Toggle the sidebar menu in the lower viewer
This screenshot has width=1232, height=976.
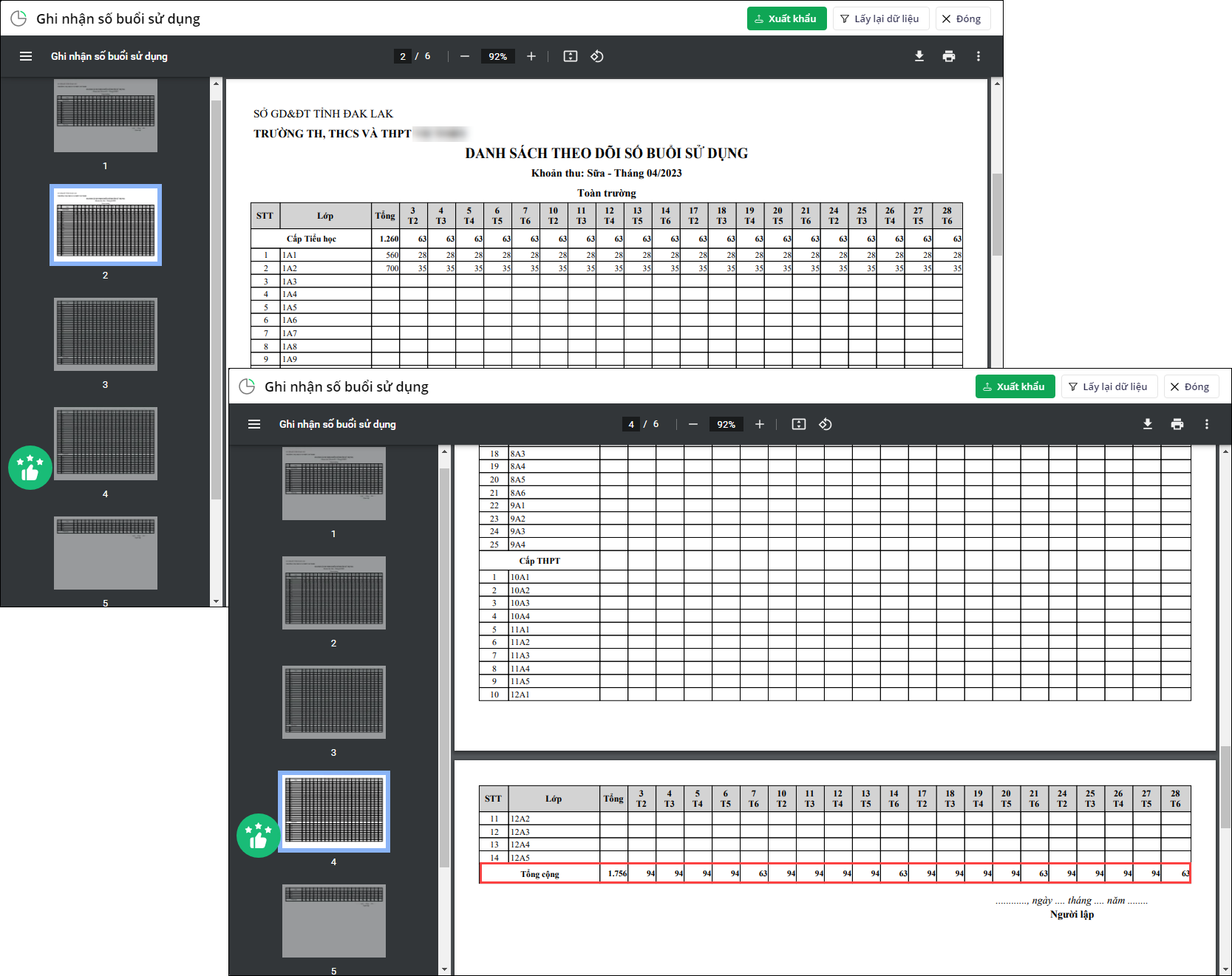254,424
